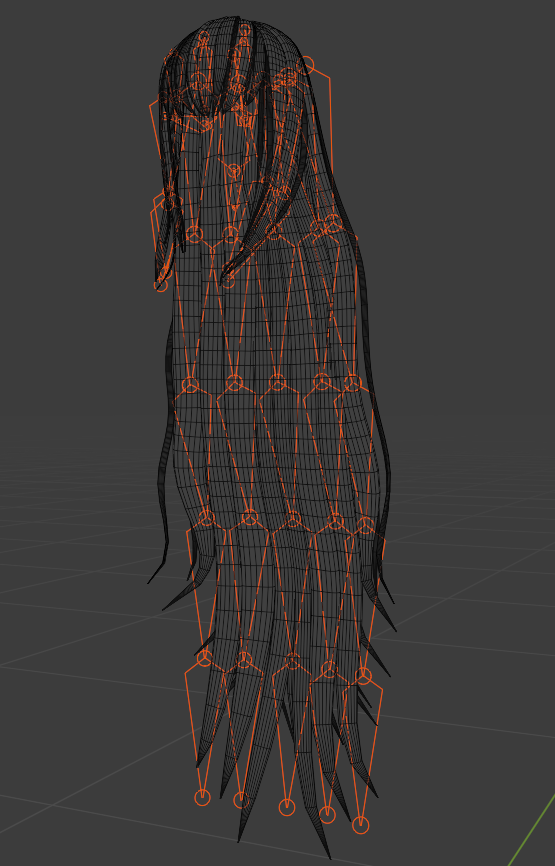Image resolution: width=555 pixels, height=866 pixels.
Task: Select leftmost joint in uppermost long-hair joint row
Action: click(x=194, y=234)
